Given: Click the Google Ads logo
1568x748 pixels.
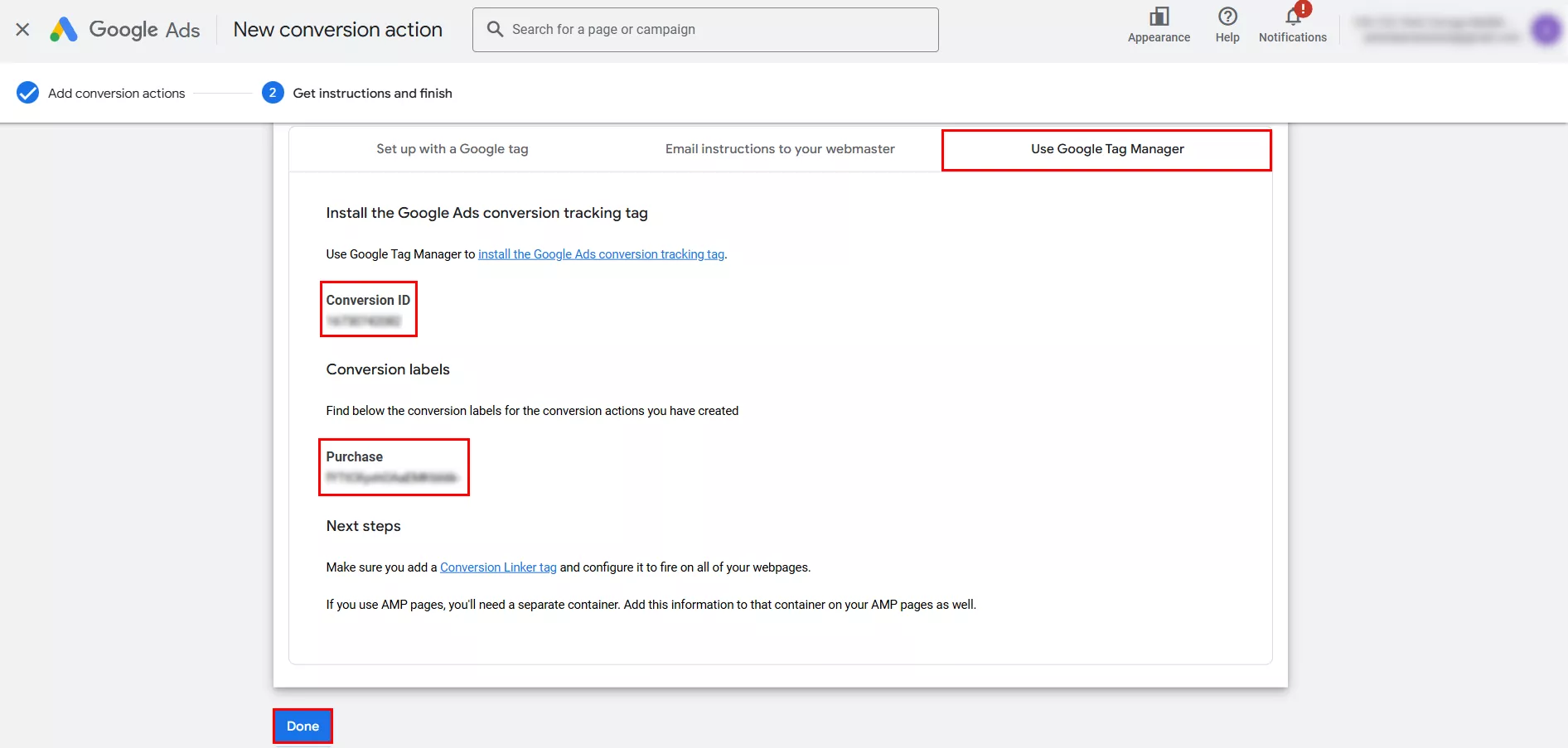Looking at the screenshot, I should 125,30.
